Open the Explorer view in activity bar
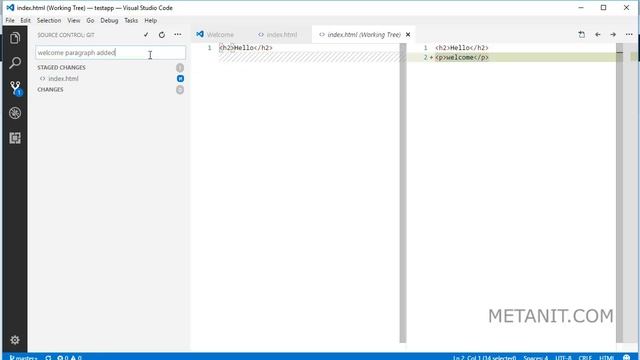This screenshot has width=640, height=360. (x=15, y=38)
